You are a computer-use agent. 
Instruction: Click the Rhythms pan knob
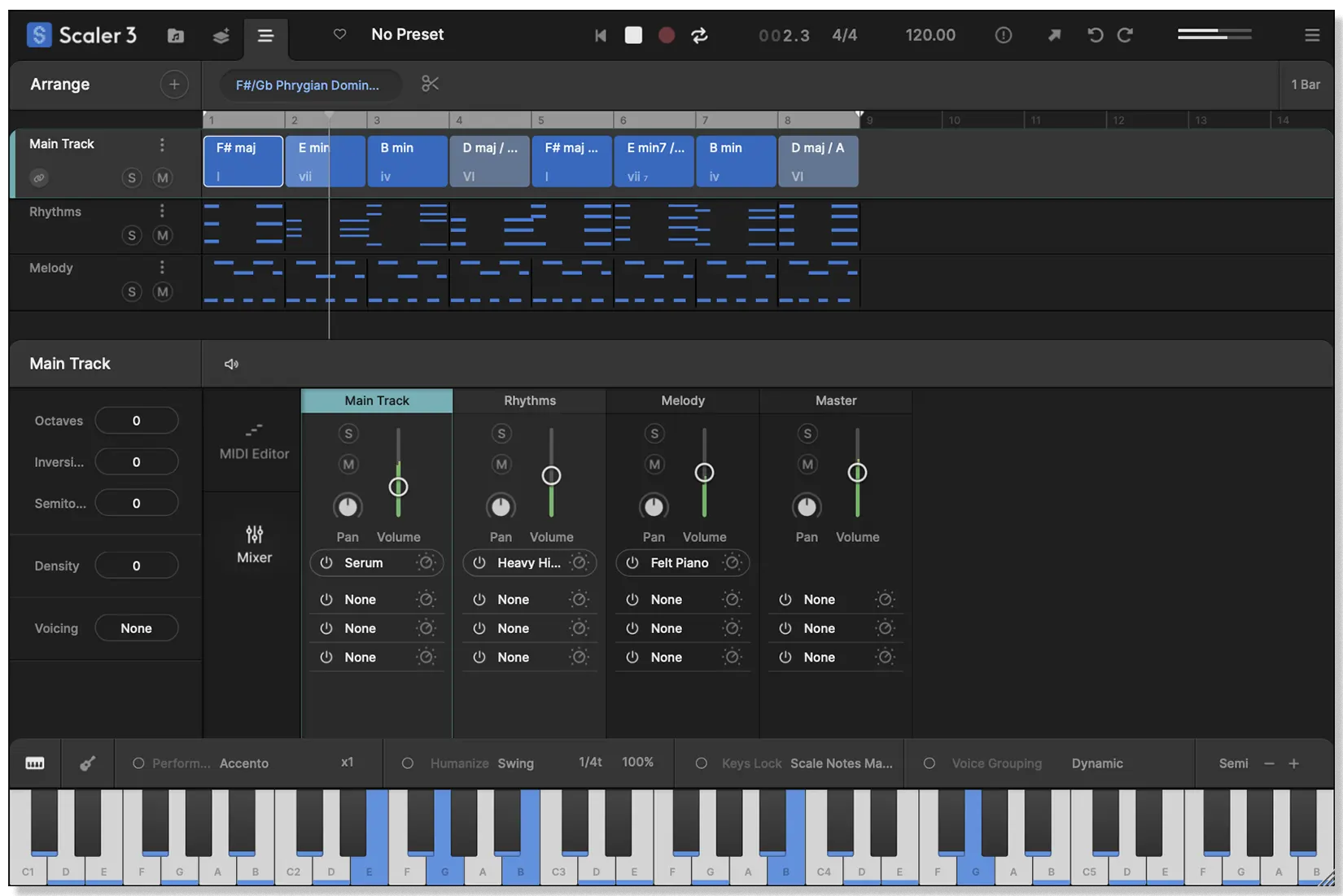click(x=501, y=506)
